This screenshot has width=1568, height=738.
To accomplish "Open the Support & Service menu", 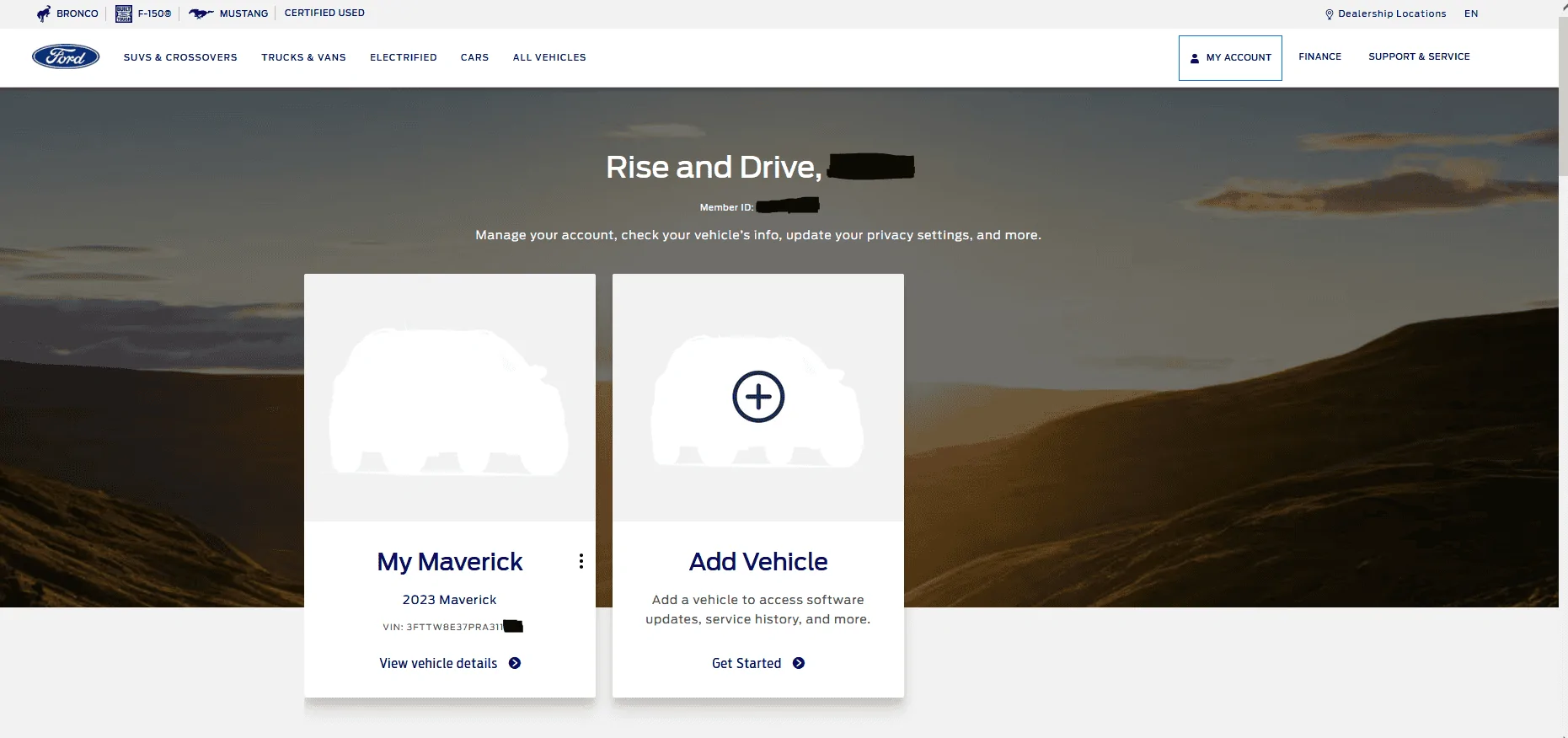I will (1419, 56).
